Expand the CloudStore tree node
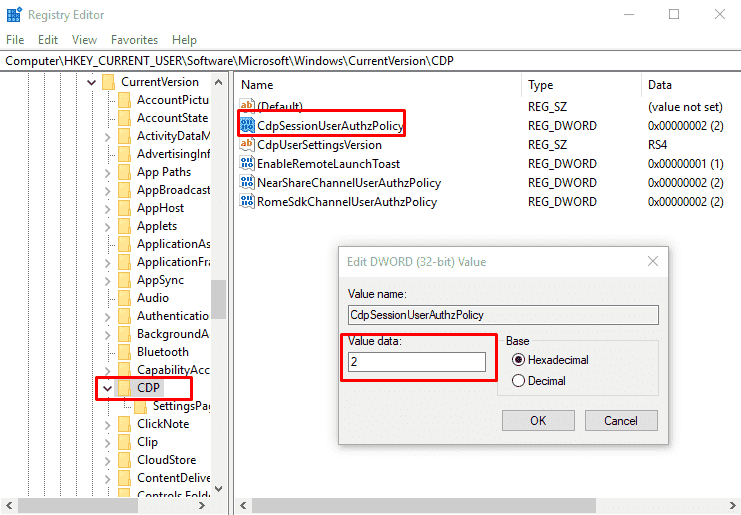741x515 pixels. [108, 460]
